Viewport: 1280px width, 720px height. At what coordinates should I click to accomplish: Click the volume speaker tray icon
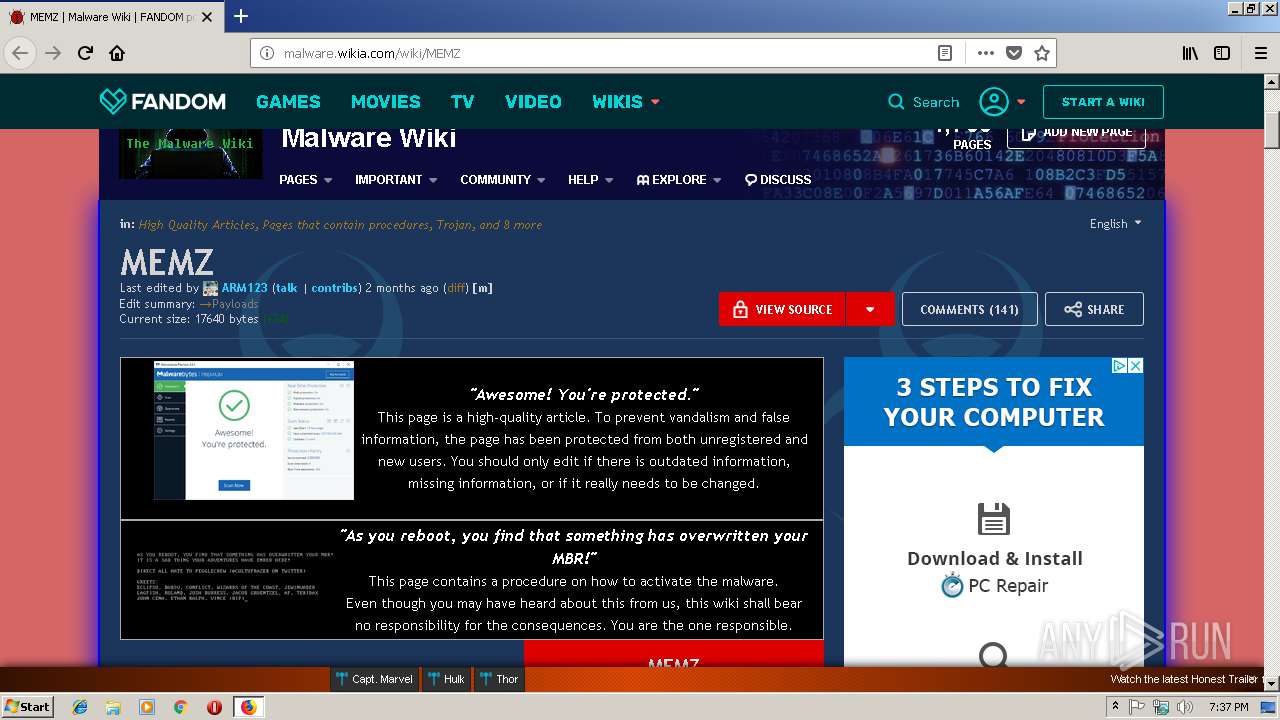point(1185,707)
